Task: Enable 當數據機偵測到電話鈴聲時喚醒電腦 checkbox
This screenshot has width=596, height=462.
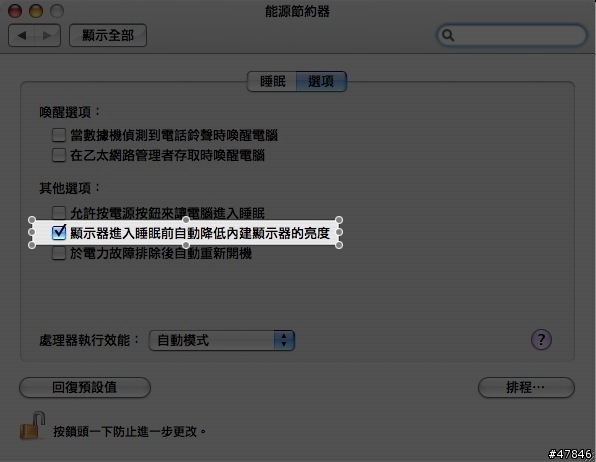Action: pyautogui.click(x=59, y=135)
